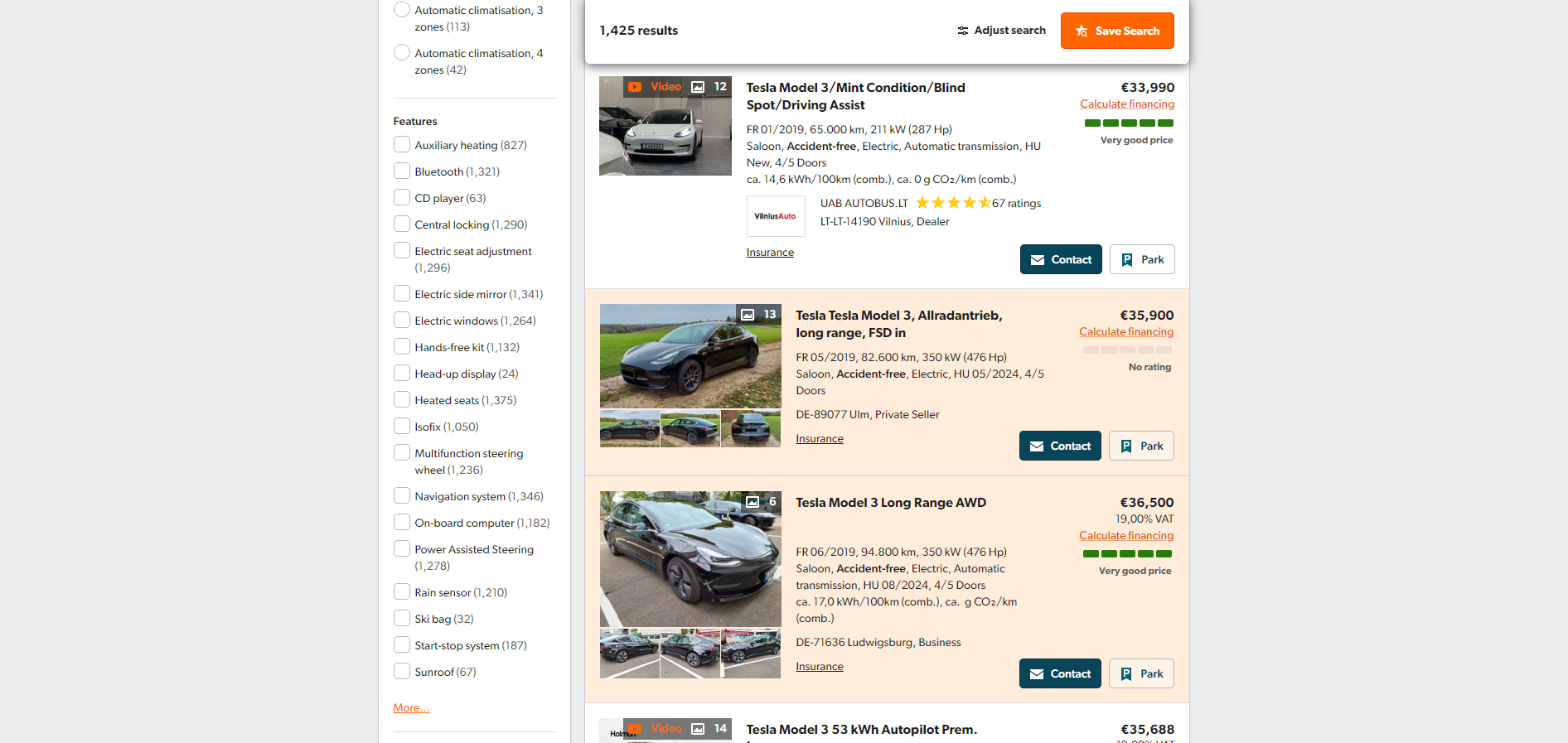This screenshot has height=743, width=1568.
Task: Click price rating bar of €36,500 car
Action: [1127, 553]
